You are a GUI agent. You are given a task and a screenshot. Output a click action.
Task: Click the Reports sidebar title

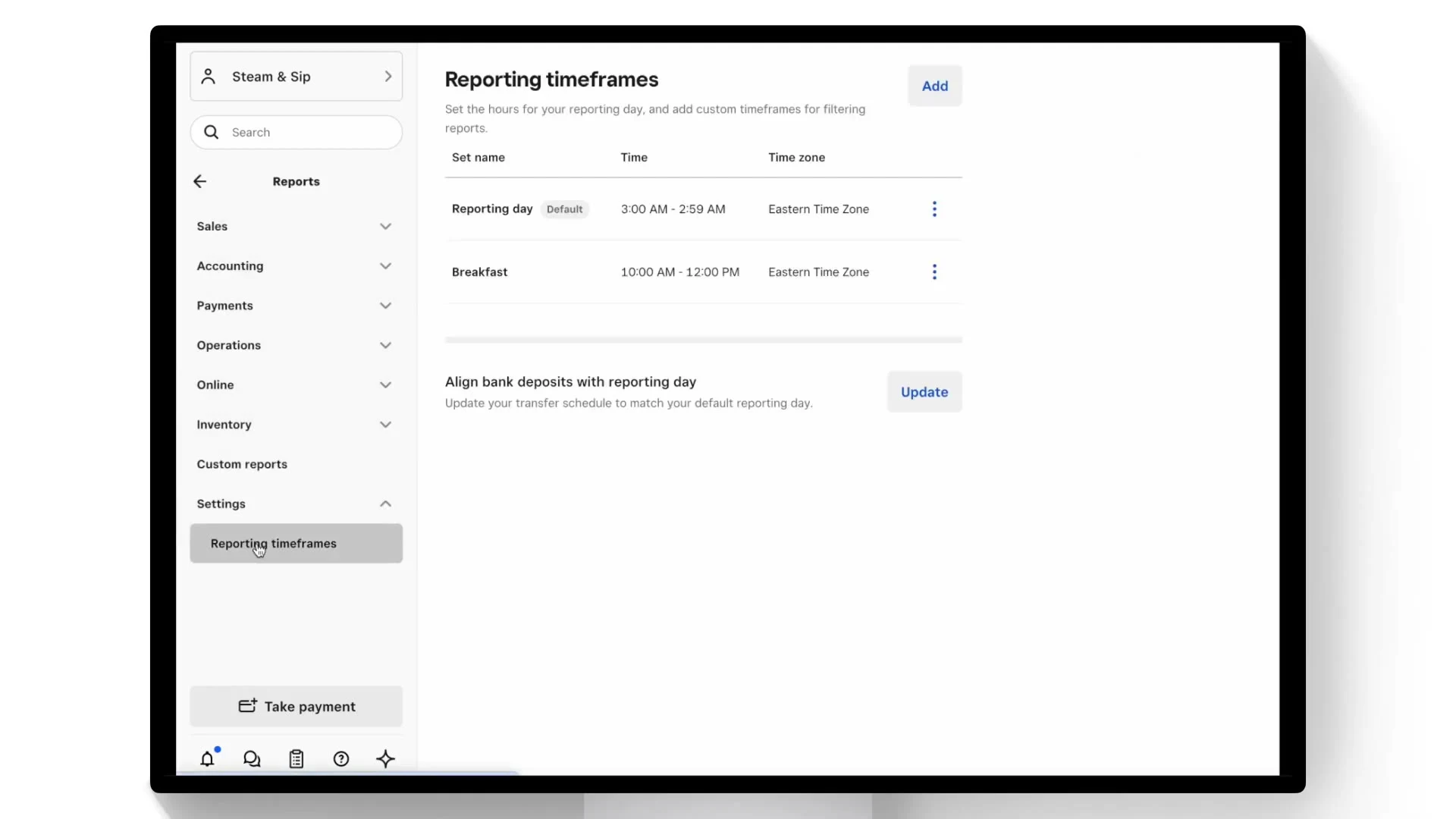296,181
